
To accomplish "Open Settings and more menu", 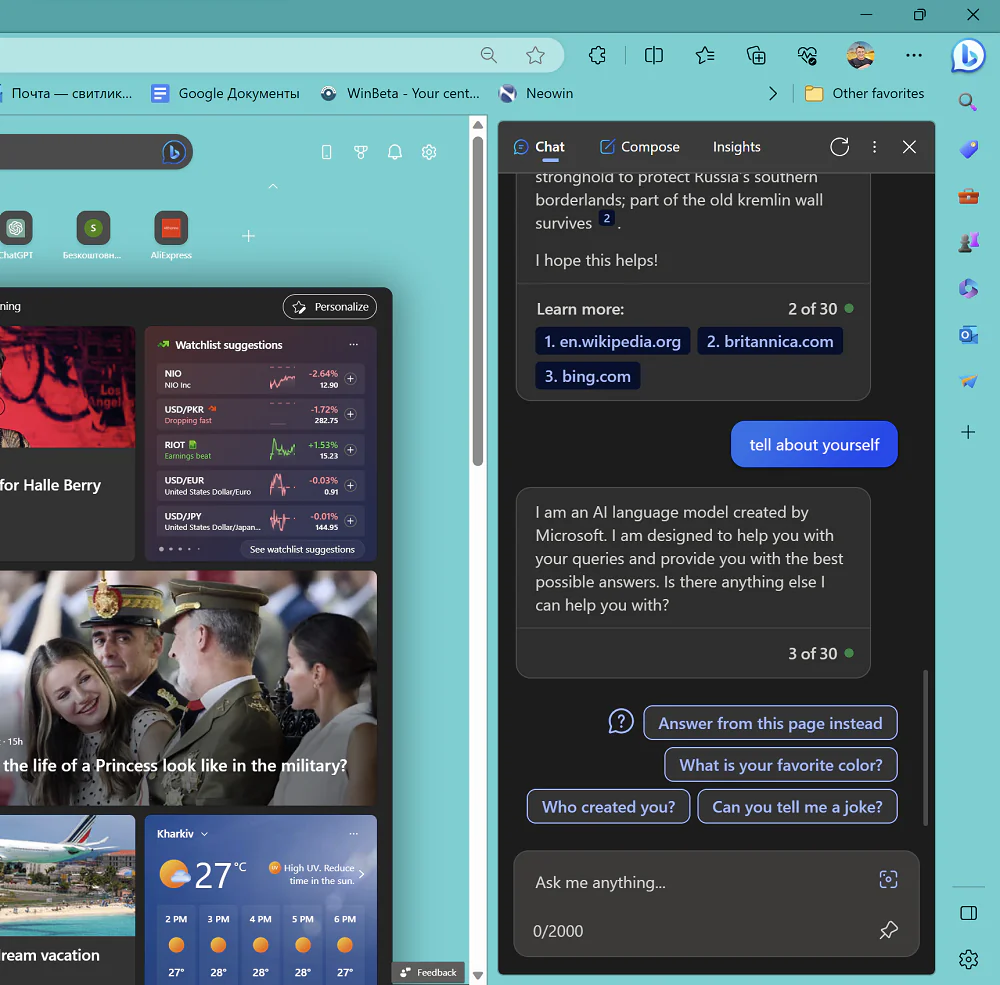I will click(913, 56).
